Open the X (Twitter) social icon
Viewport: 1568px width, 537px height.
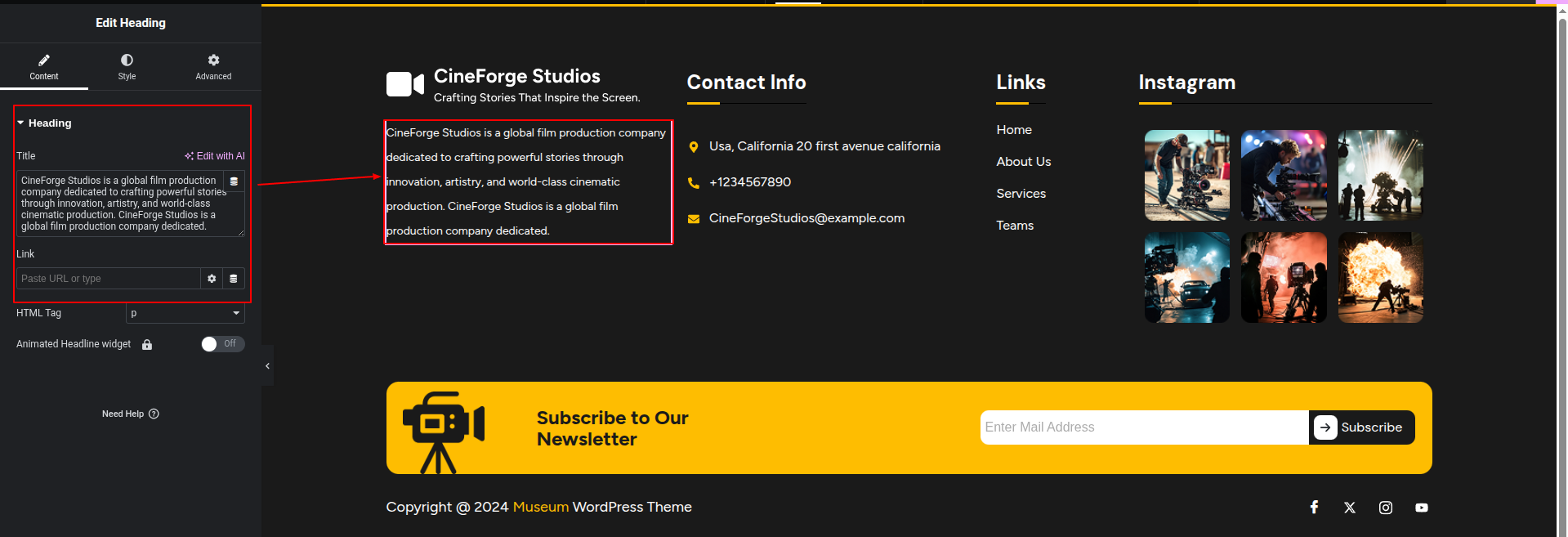coord(1350,508)
